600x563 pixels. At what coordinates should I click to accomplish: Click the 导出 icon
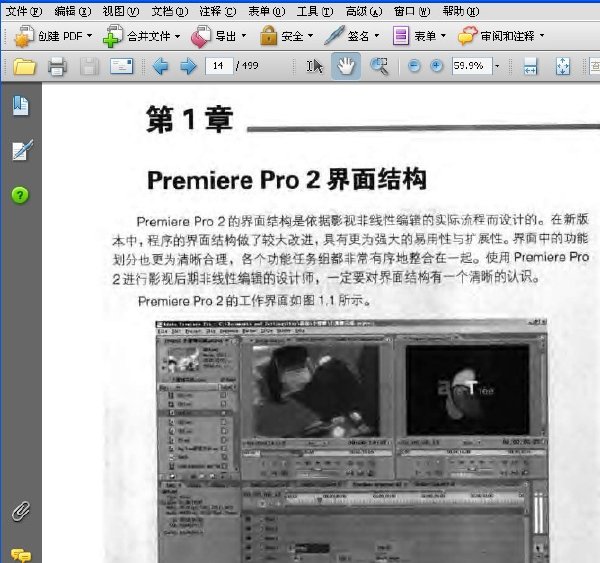coord(201,36)
